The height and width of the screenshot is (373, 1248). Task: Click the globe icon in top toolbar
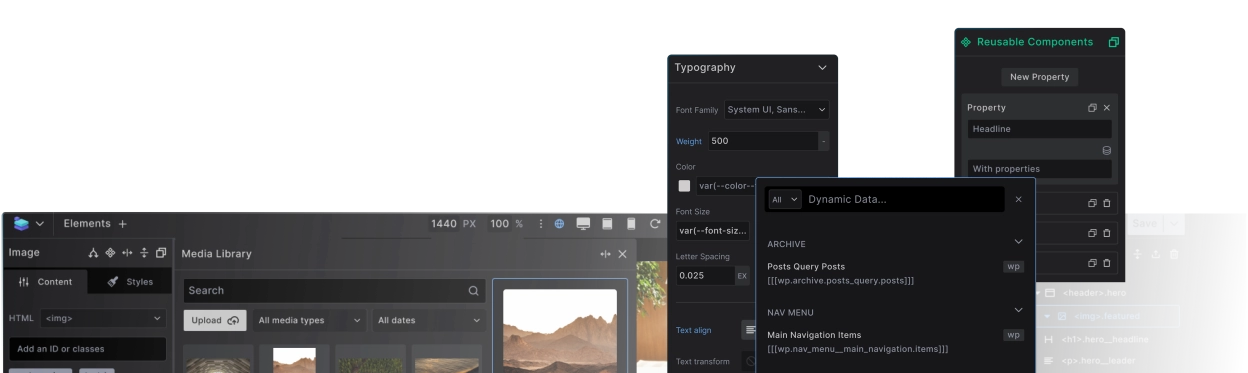[560, 223]
